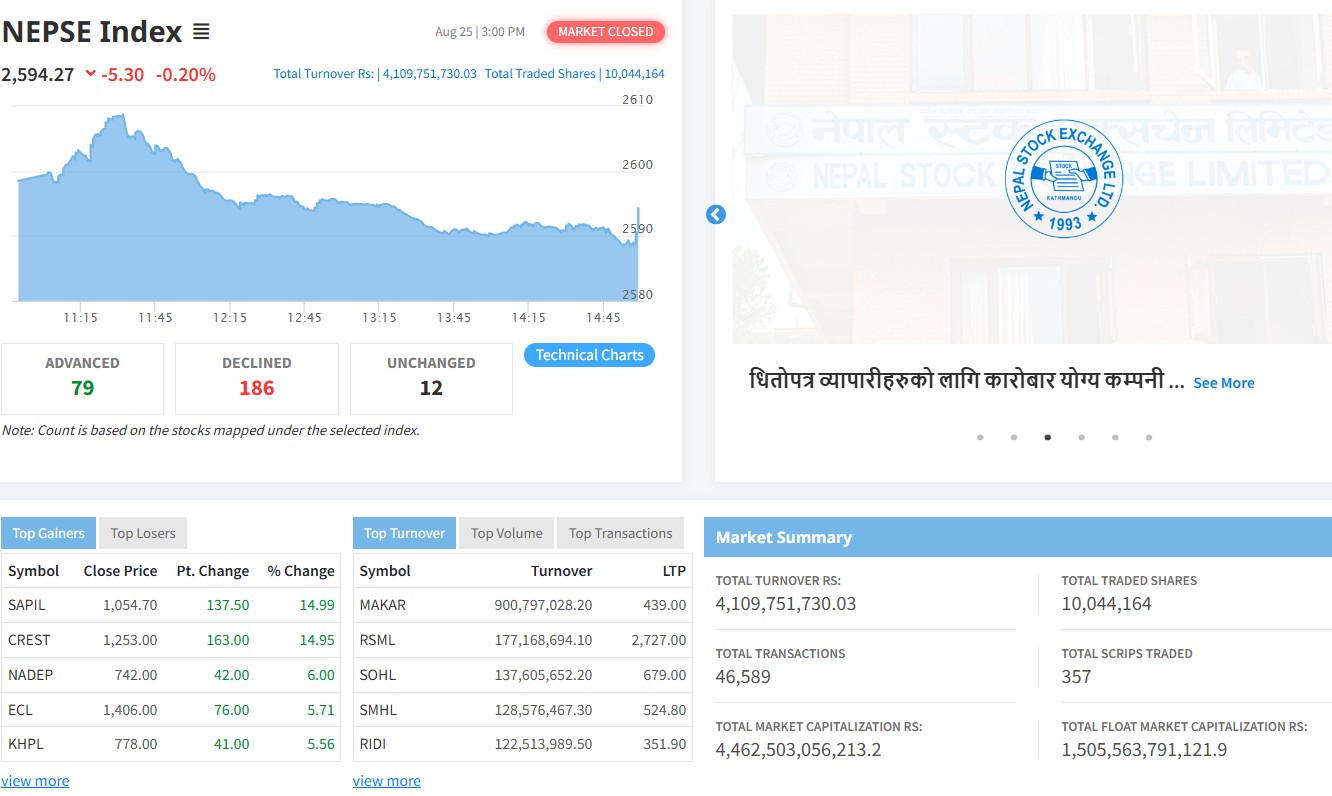The height and width of the screenshot is (796, 1332).
Task: Click the carousel banner image
Action: click(1032, 178)
